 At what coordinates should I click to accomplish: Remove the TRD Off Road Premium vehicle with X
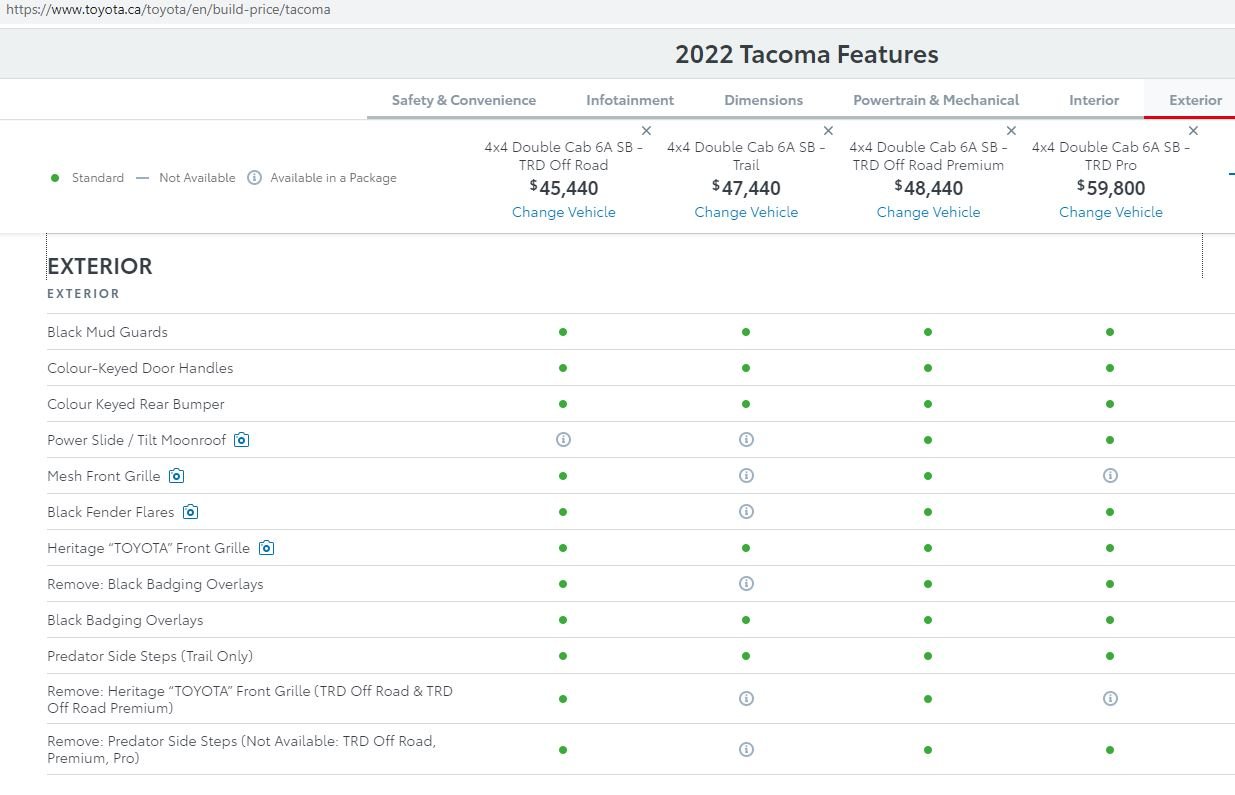1011,131
